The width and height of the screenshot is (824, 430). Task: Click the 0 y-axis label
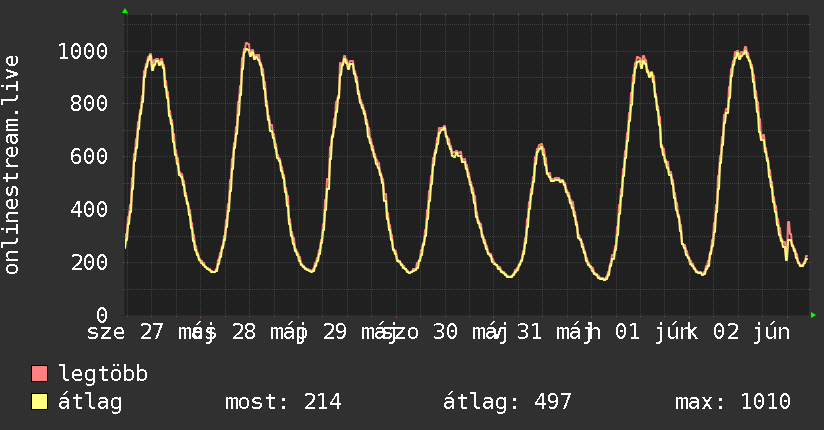[102, 315]
